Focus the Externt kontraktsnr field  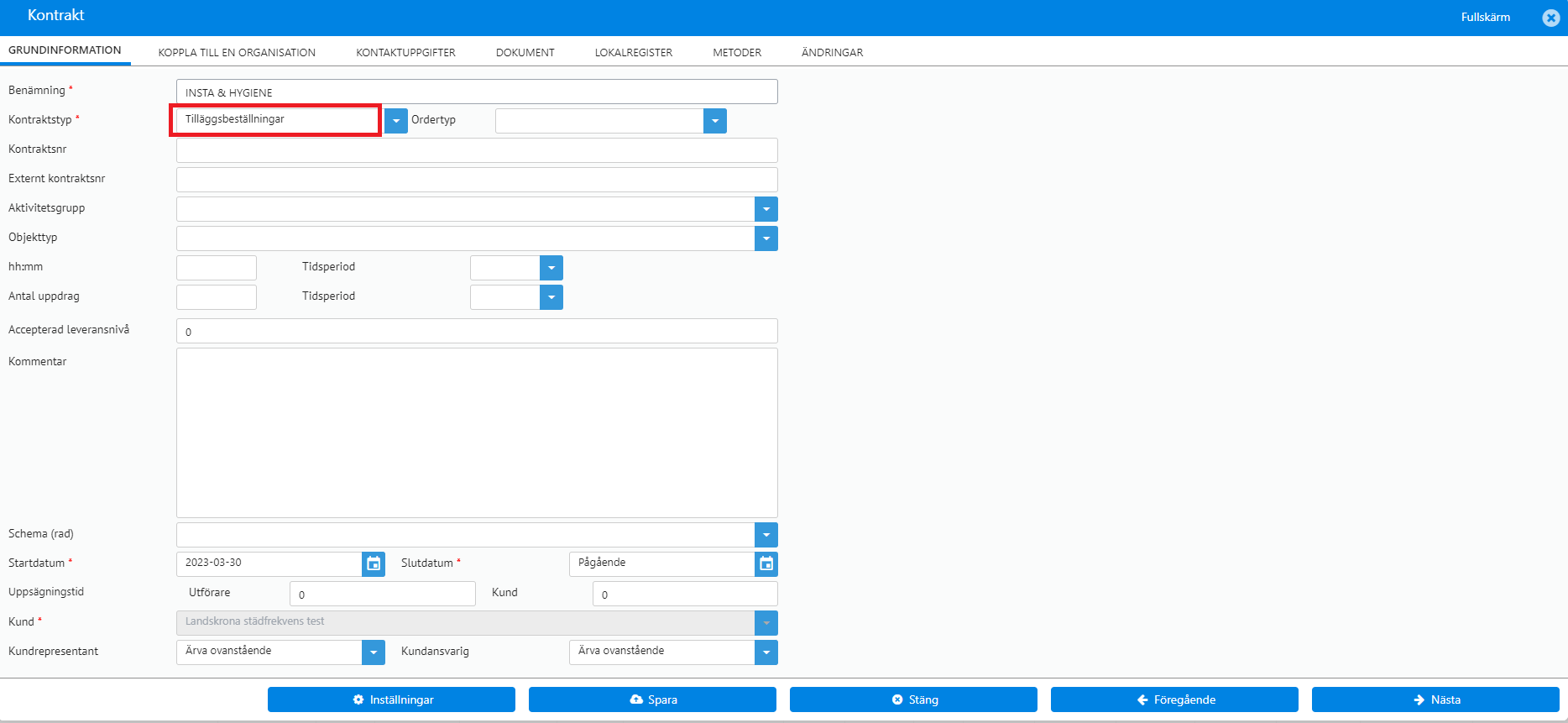point(477,180)
